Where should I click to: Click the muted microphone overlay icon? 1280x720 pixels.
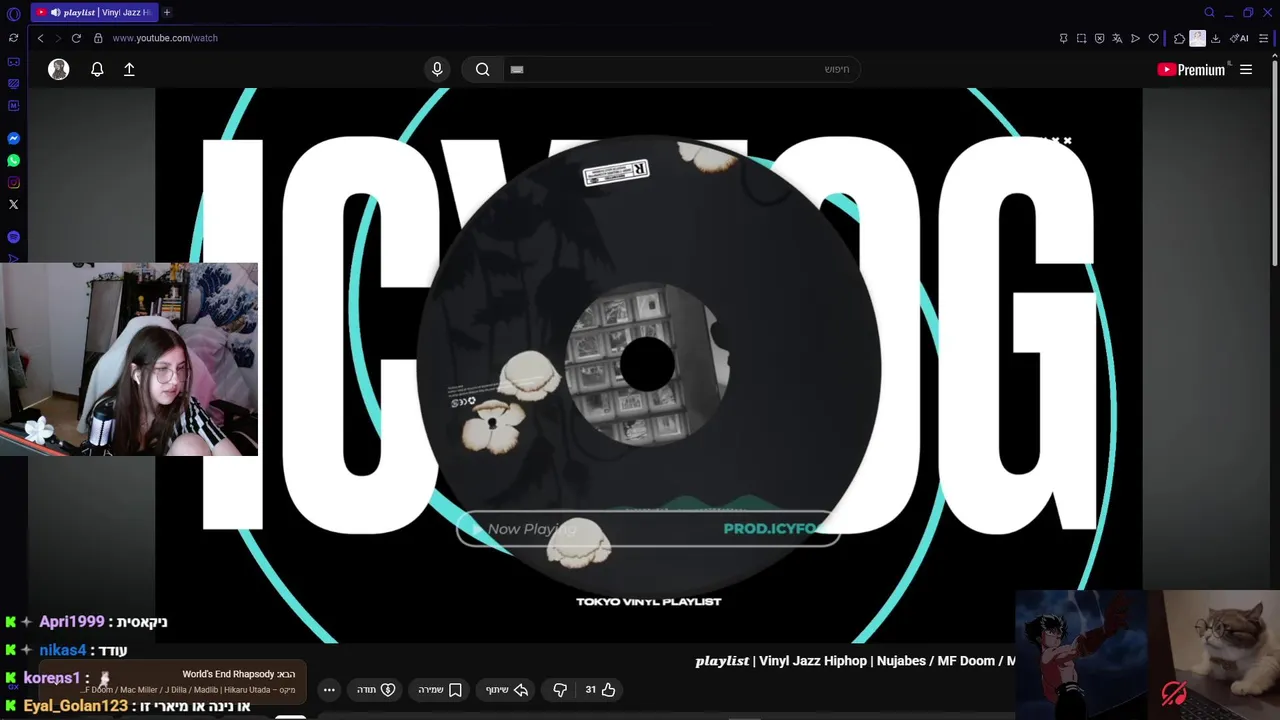tap(1174, 692)
